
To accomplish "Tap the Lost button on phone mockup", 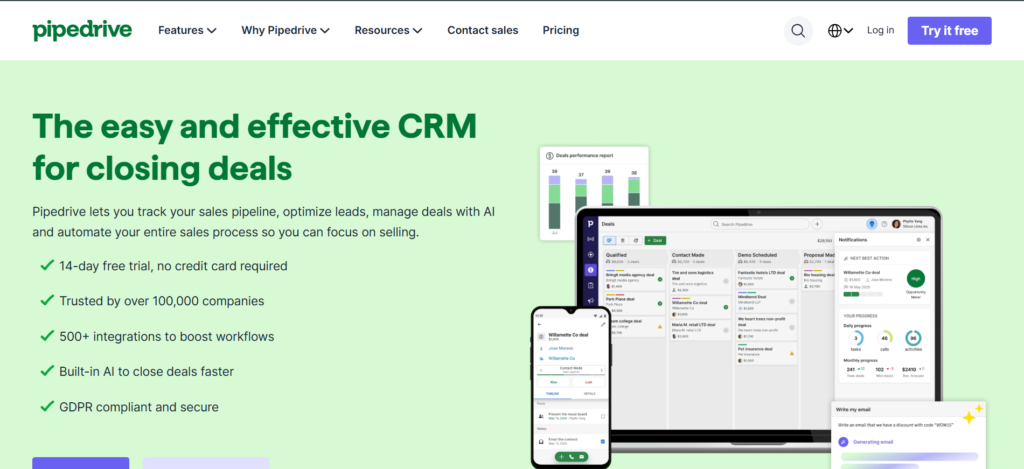I will [x=588, y=382].
